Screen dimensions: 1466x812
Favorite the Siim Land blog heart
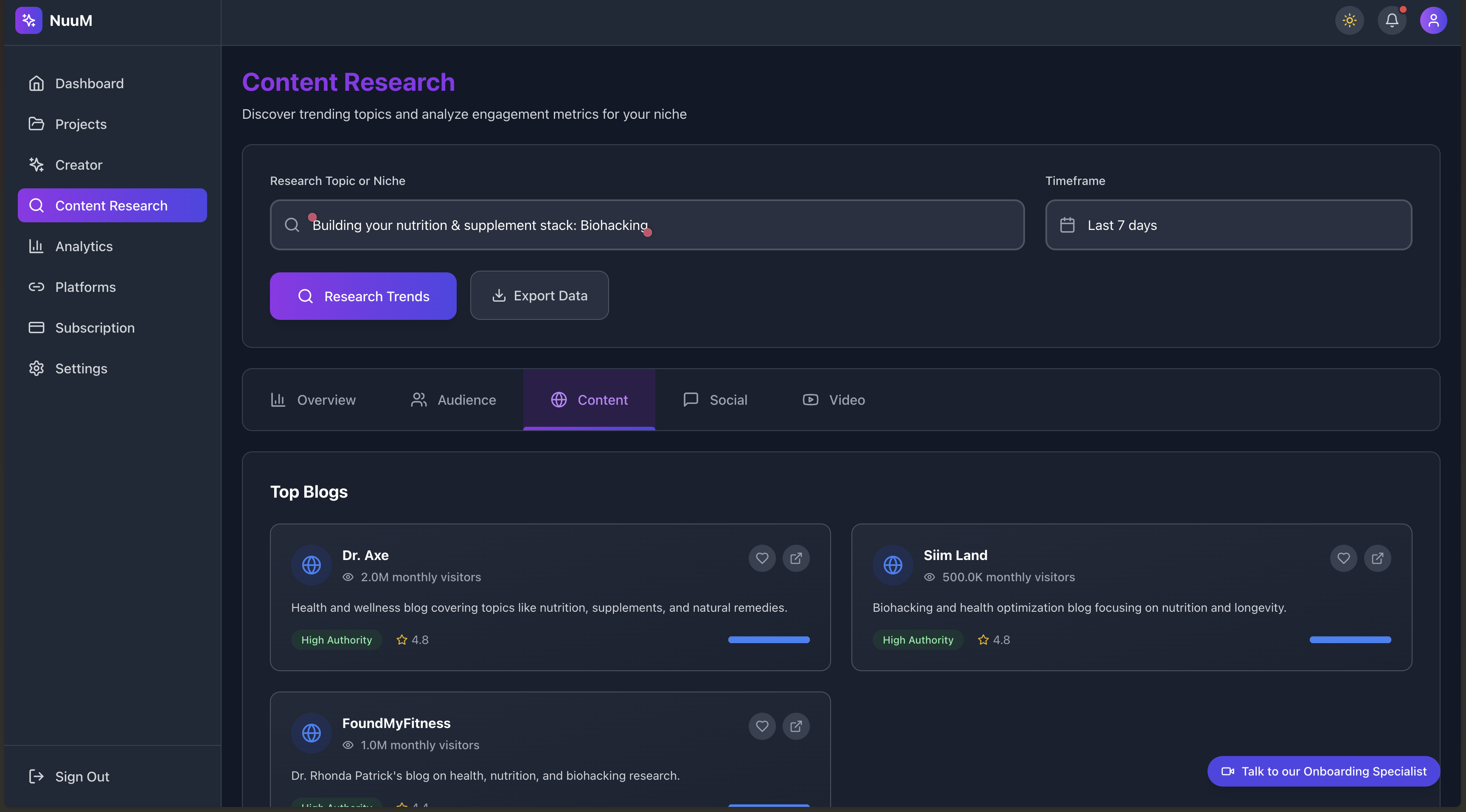(x=1343, y=558)
